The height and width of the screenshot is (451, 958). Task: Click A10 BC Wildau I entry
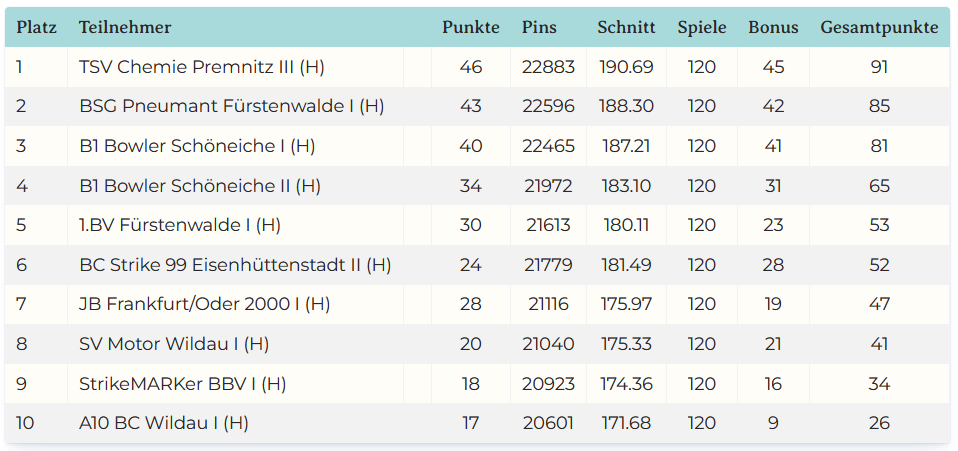(164, 423)
